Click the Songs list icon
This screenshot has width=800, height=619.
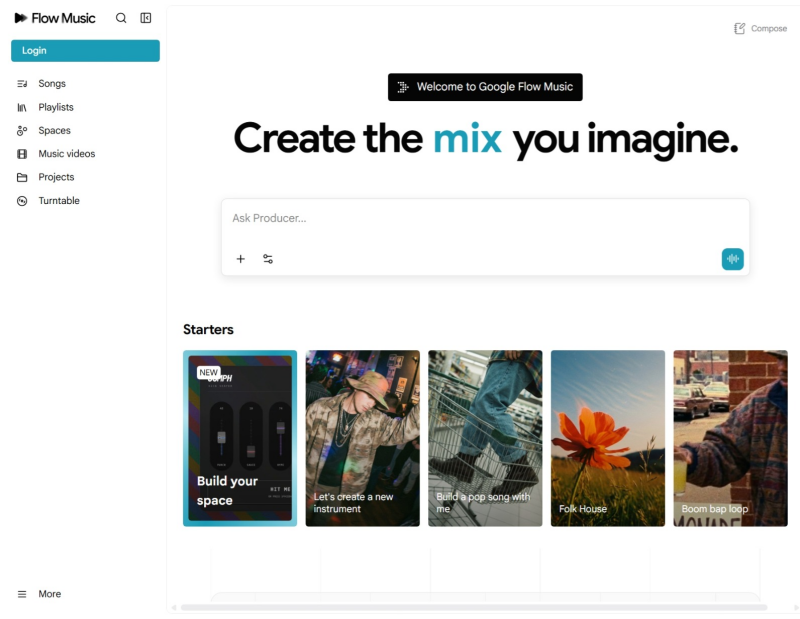pyautogui.click(x=22, y=84)
